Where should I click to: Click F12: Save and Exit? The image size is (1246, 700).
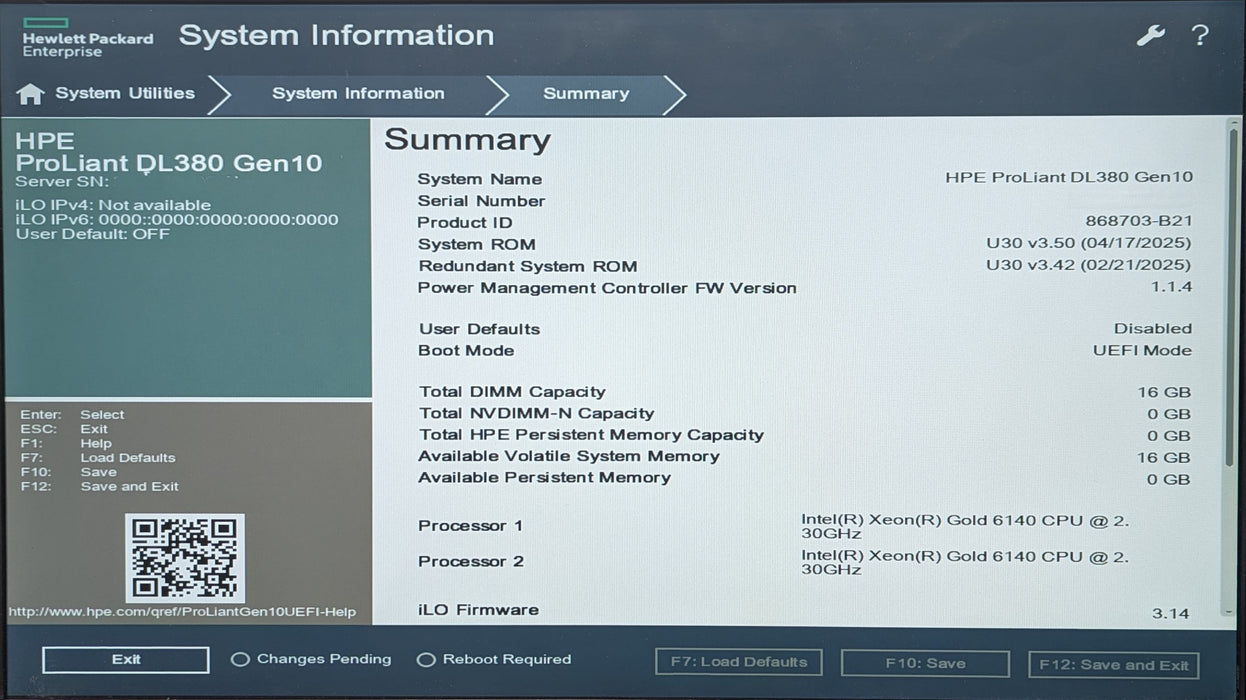(x=1113, y=664)
